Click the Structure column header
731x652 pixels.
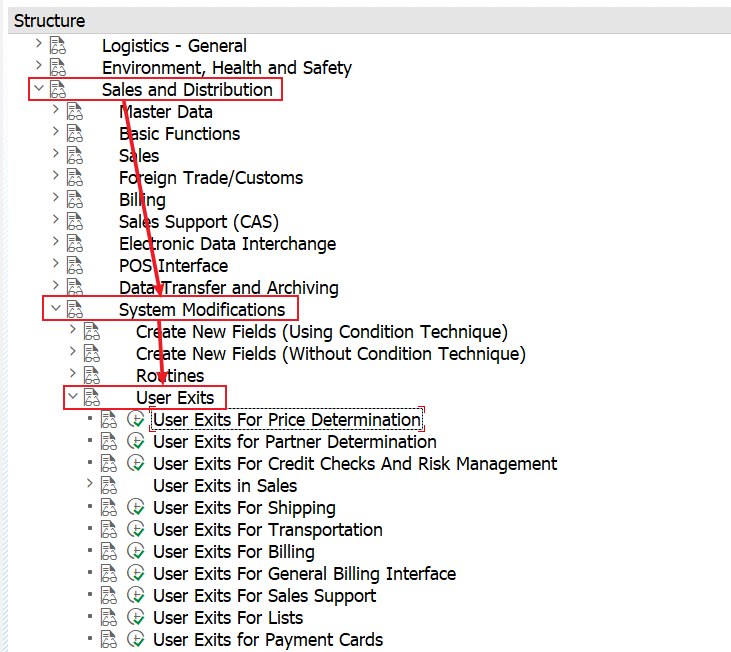click(x=369, y=21)
